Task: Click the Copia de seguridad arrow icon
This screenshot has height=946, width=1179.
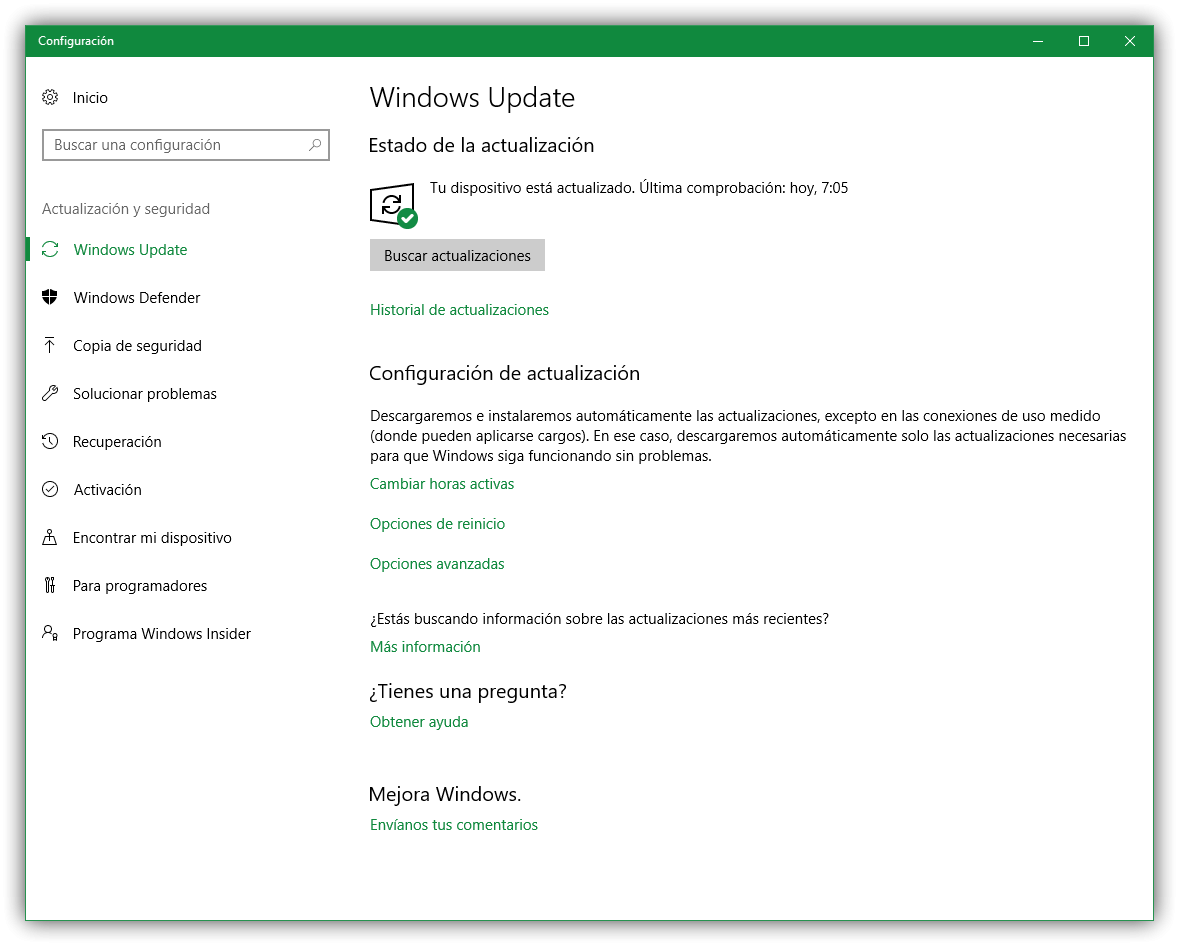Action: (50, 345)
